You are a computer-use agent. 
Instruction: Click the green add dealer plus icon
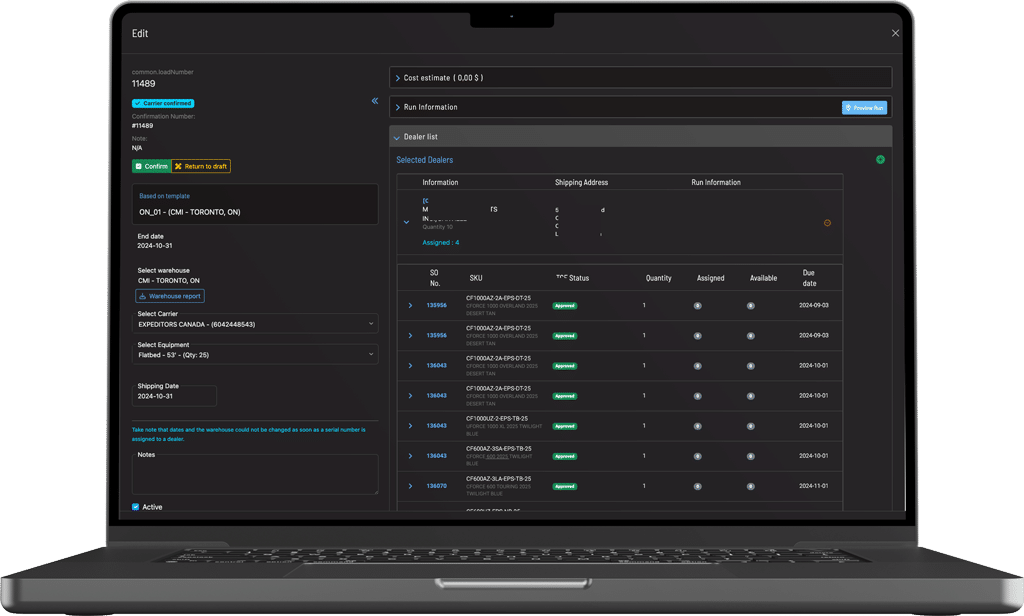(880, 159)
